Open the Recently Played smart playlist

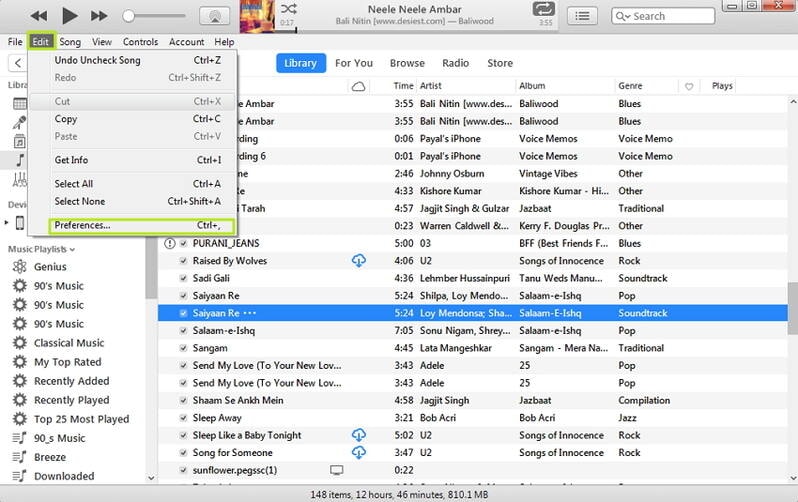tap(71, 400)
